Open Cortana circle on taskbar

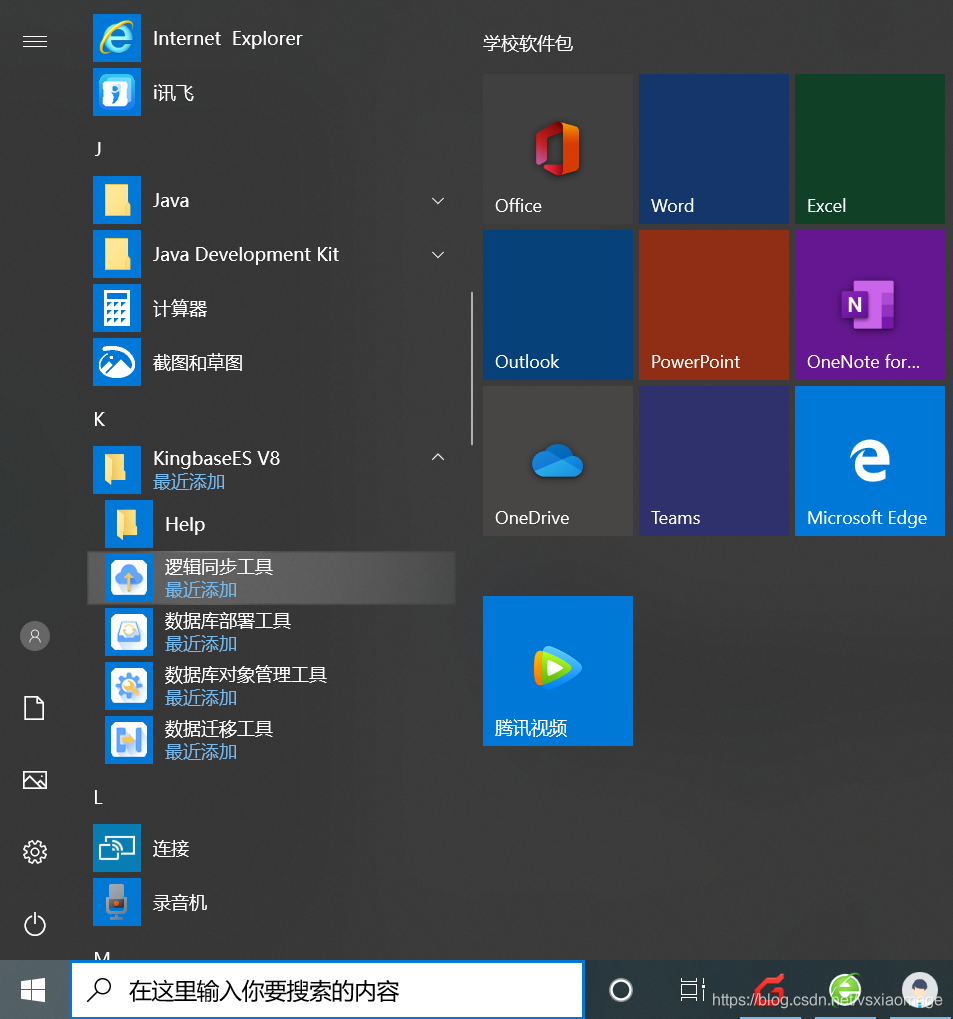(x=621, y=990)
